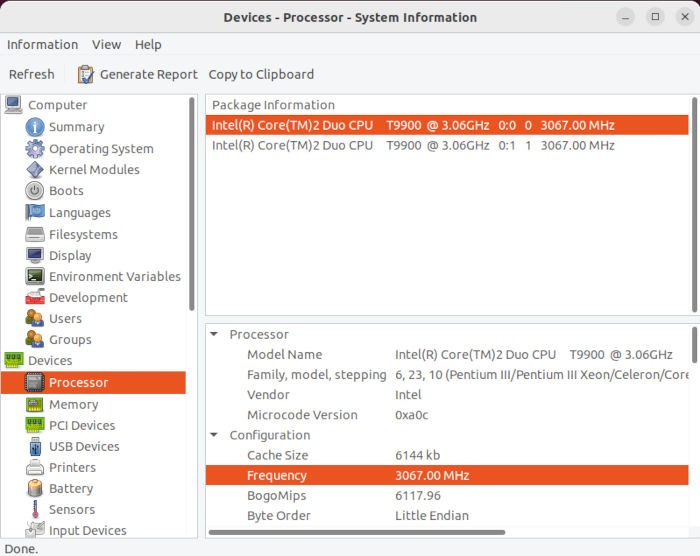Maximize the System Information window
Screen dimensions: 700x556
(x=655, y=17)
